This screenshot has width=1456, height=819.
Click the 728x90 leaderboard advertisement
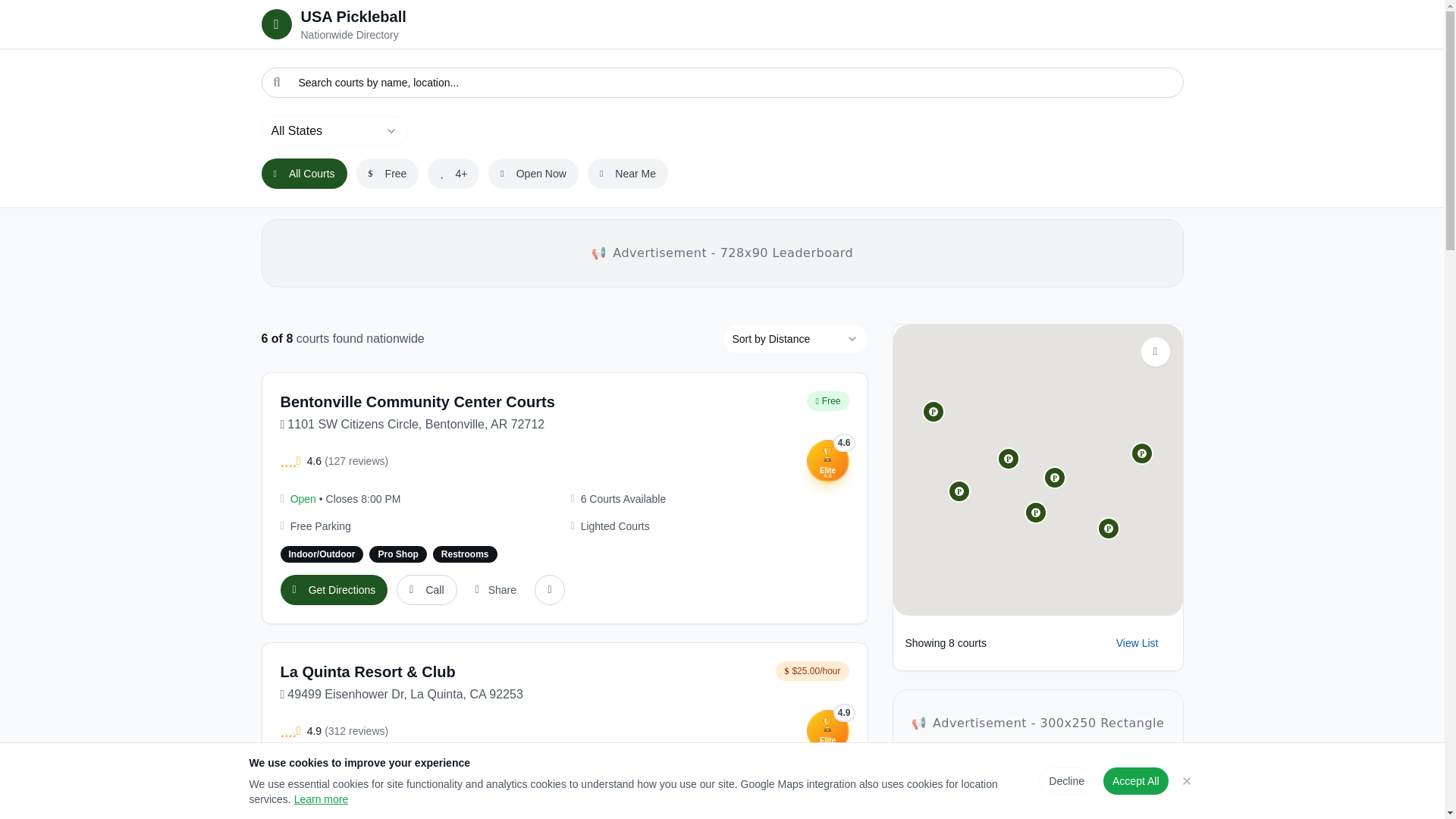(x=722, y=253)
